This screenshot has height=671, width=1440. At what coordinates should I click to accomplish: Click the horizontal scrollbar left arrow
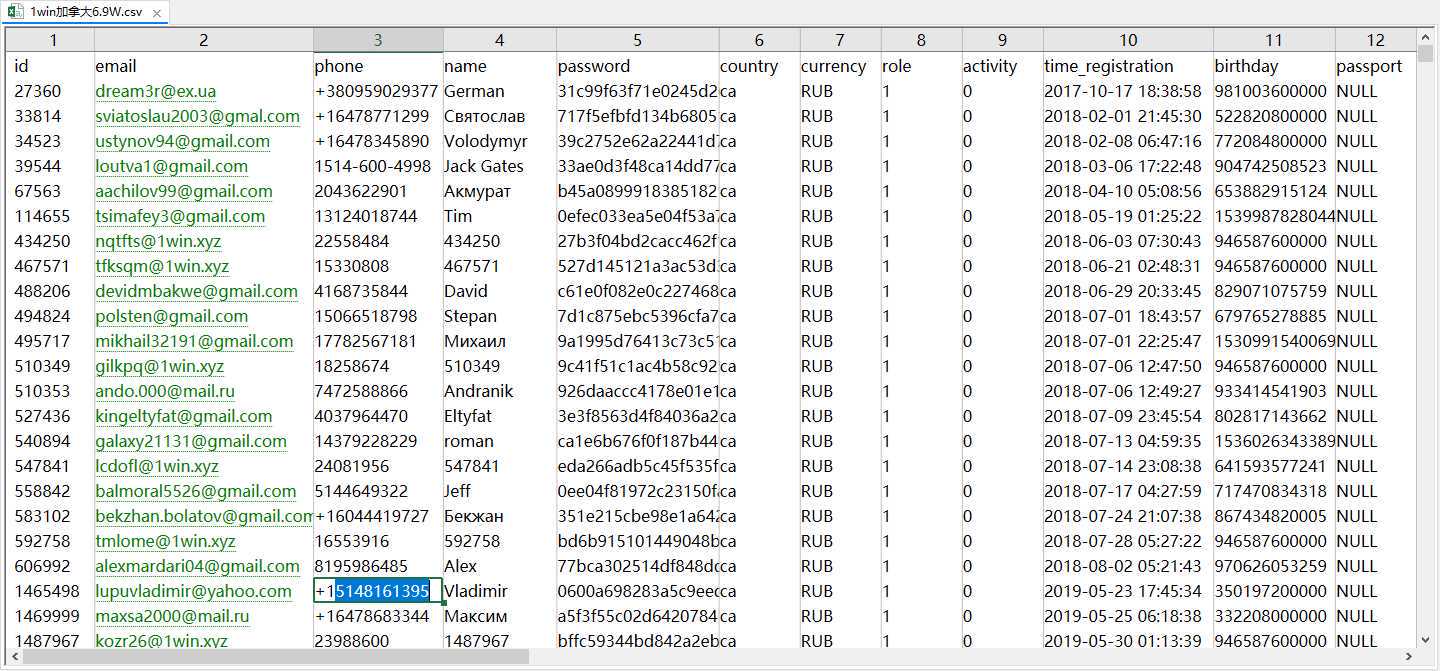click(x=14, y=657)
